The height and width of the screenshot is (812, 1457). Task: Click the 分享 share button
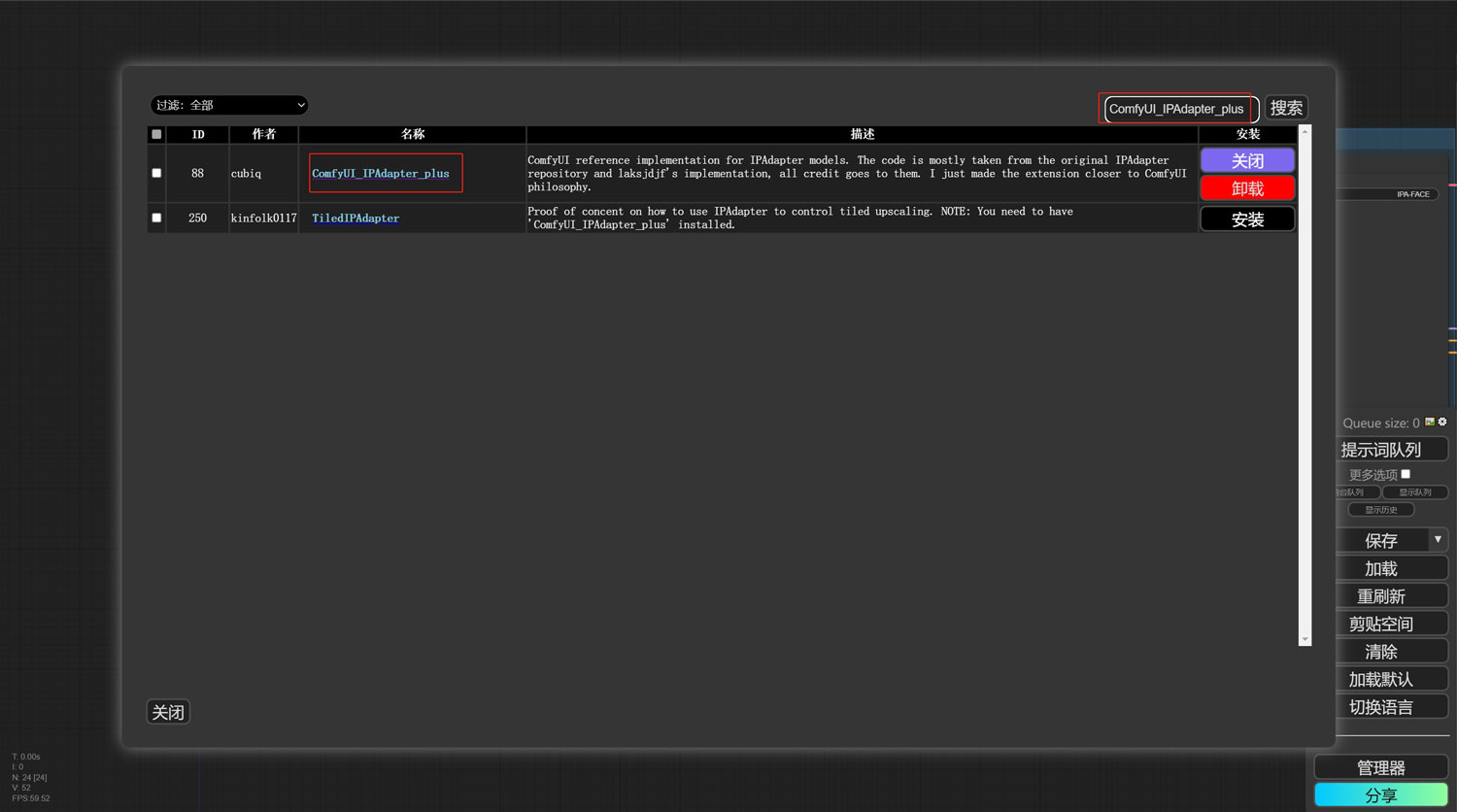click(x=1381, y=795)
